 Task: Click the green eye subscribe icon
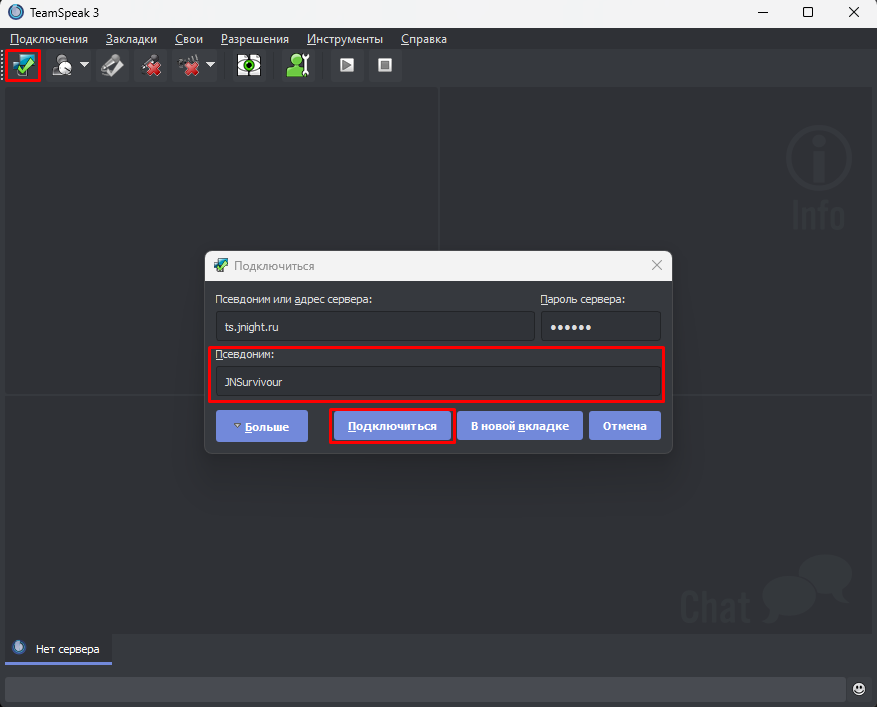point(248,66)
